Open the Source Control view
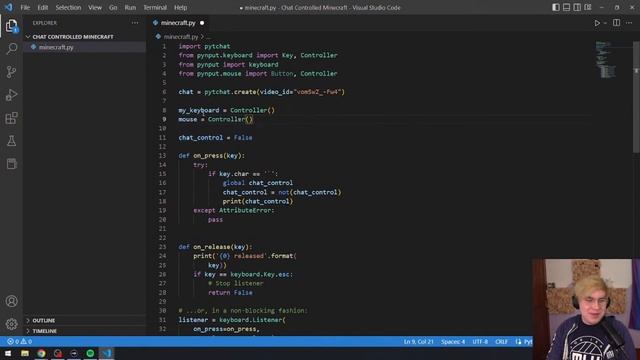Screen dimensions: 640x360 click(x=11, y=72)
